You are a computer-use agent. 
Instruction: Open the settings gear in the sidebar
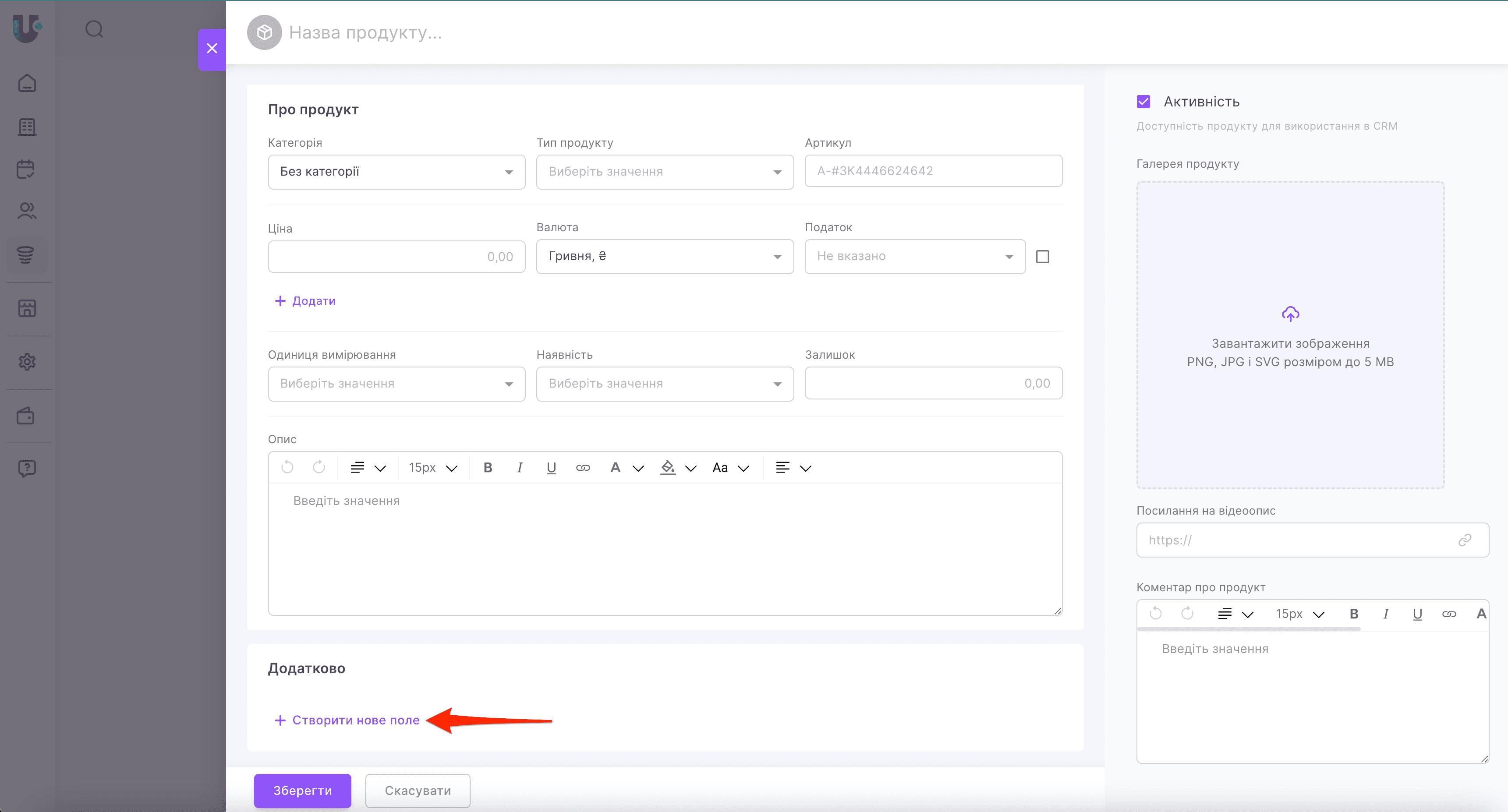(x=27, y=362)
